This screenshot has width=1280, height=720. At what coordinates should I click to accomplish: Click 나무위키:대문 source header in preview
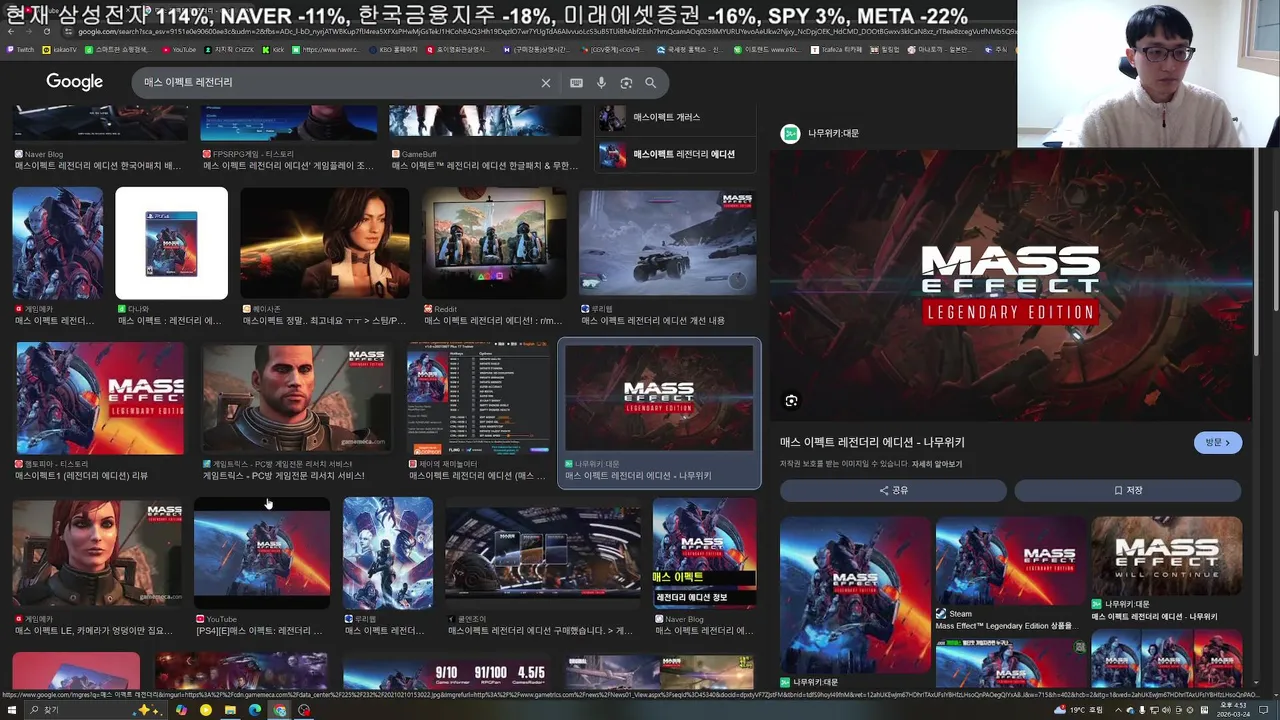820,133
